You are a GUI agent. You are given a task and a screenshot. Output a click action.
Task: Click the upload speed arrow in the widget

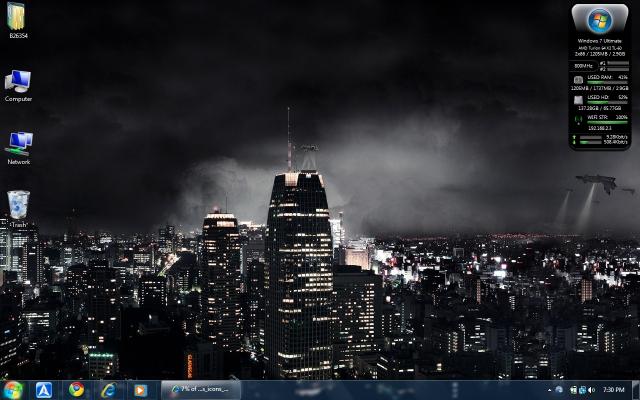(574, 137)
